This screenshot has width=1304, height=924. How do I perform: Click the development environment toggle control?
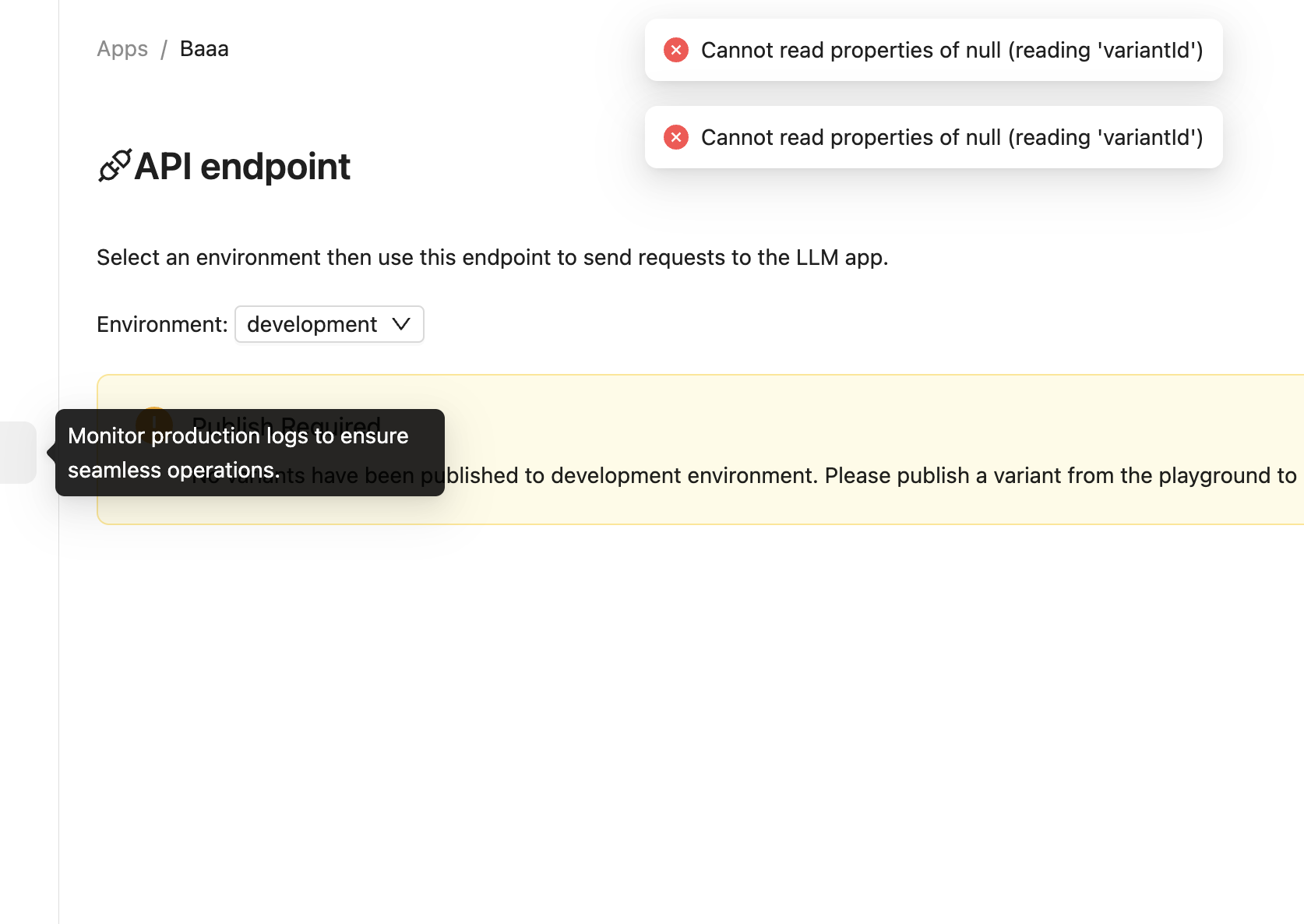[329, 324]
